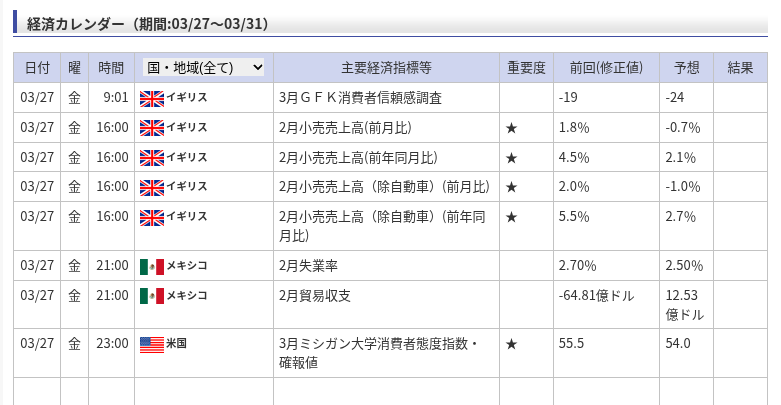This screenshot has width=781, height=405.
Task: Click UK flag beside 2月小売売上高(前月比)
Action: click(x=151, y=128)
